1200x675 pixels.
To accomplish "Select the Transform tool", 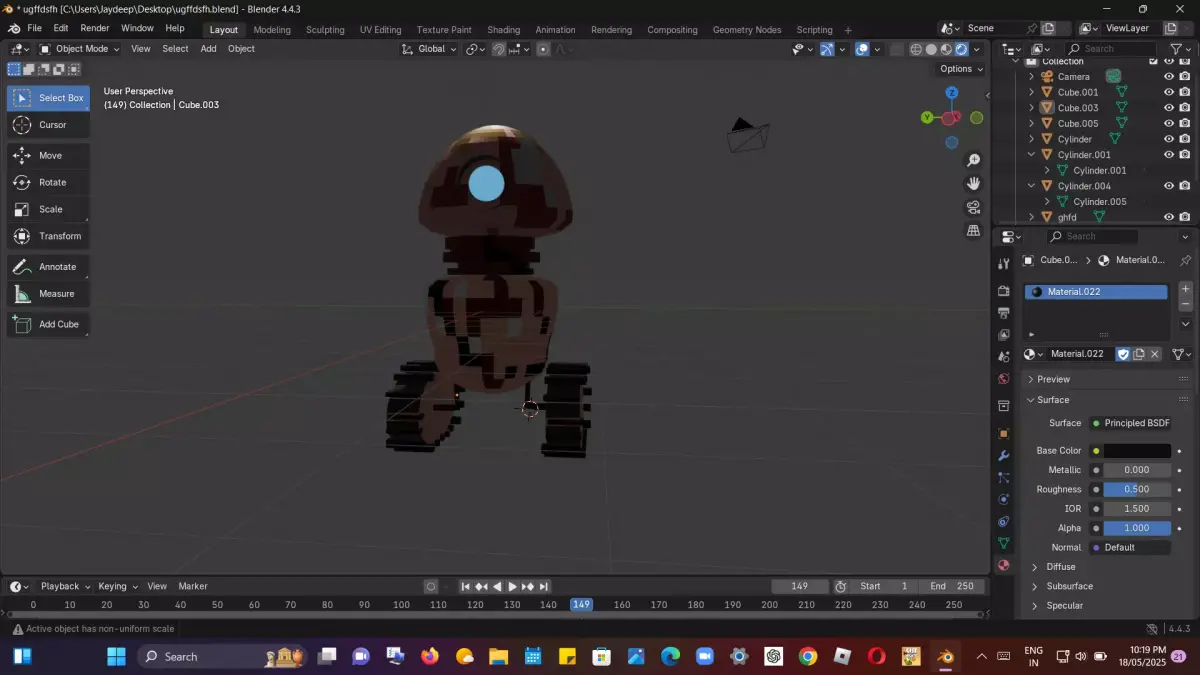I will tap(48, 236).
